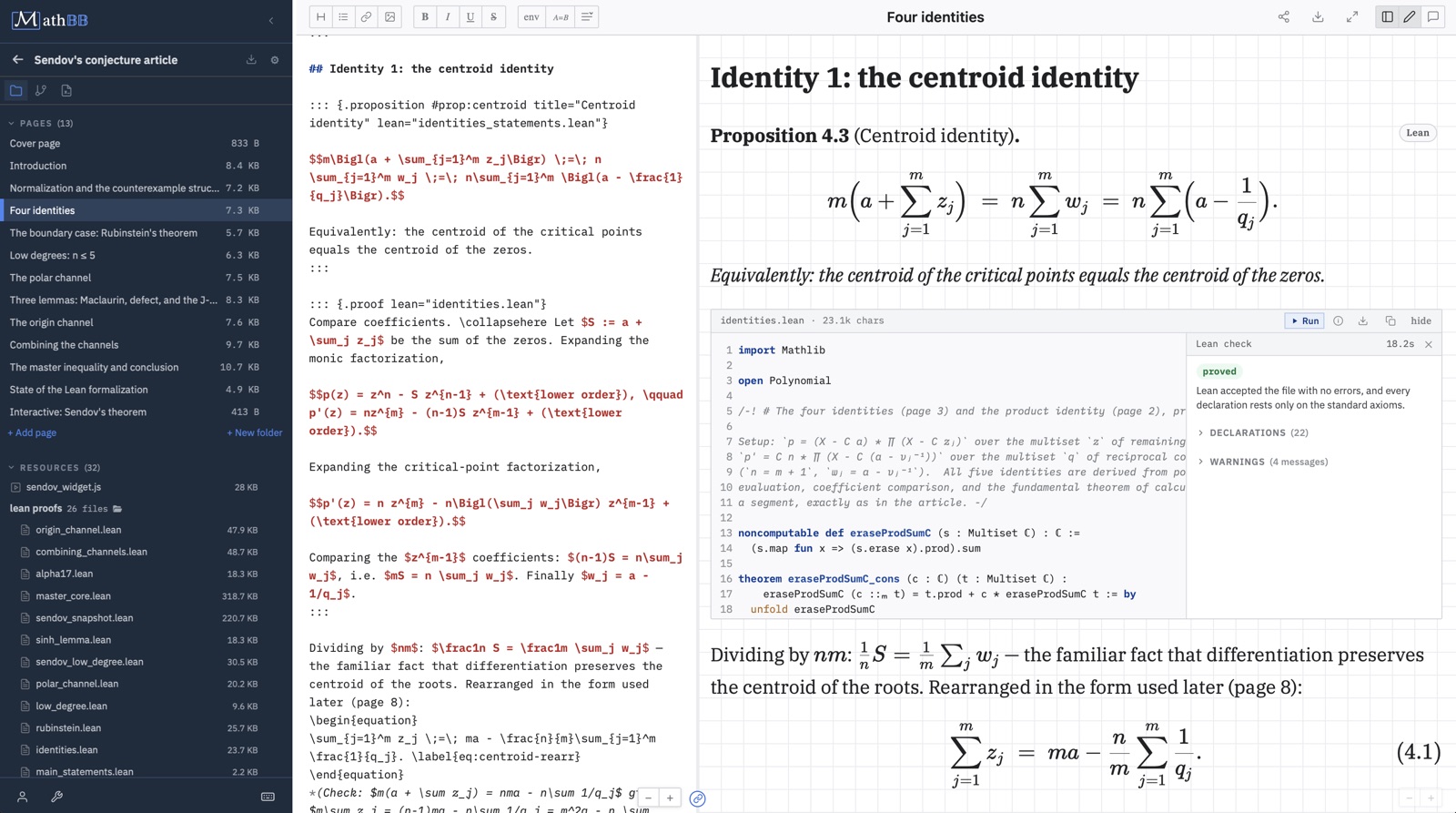Toggle bold formatting

tap(424, 16)
